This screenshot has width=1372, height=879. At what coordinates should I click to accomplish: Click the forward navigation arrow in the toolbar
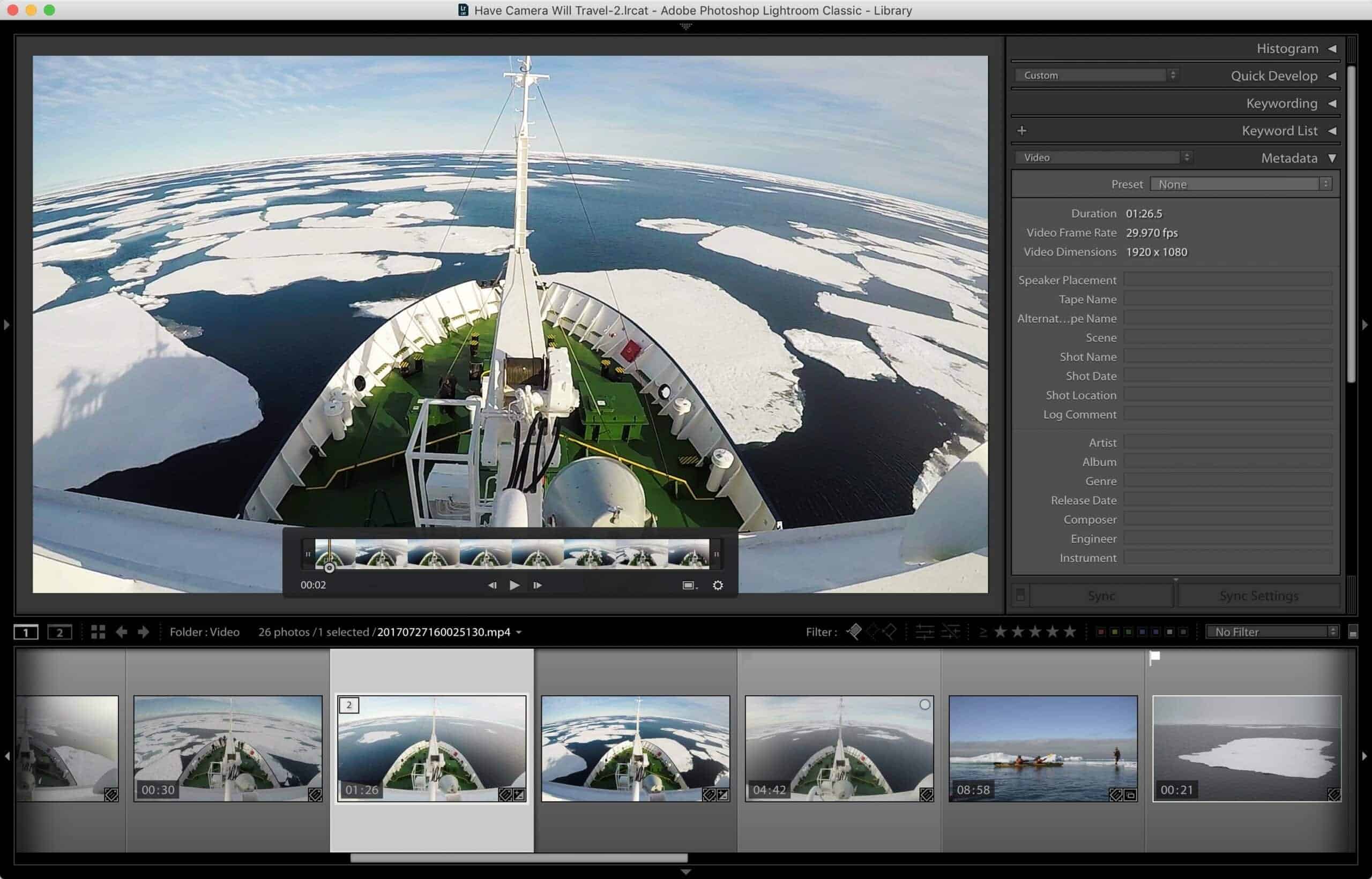(143, 632)
